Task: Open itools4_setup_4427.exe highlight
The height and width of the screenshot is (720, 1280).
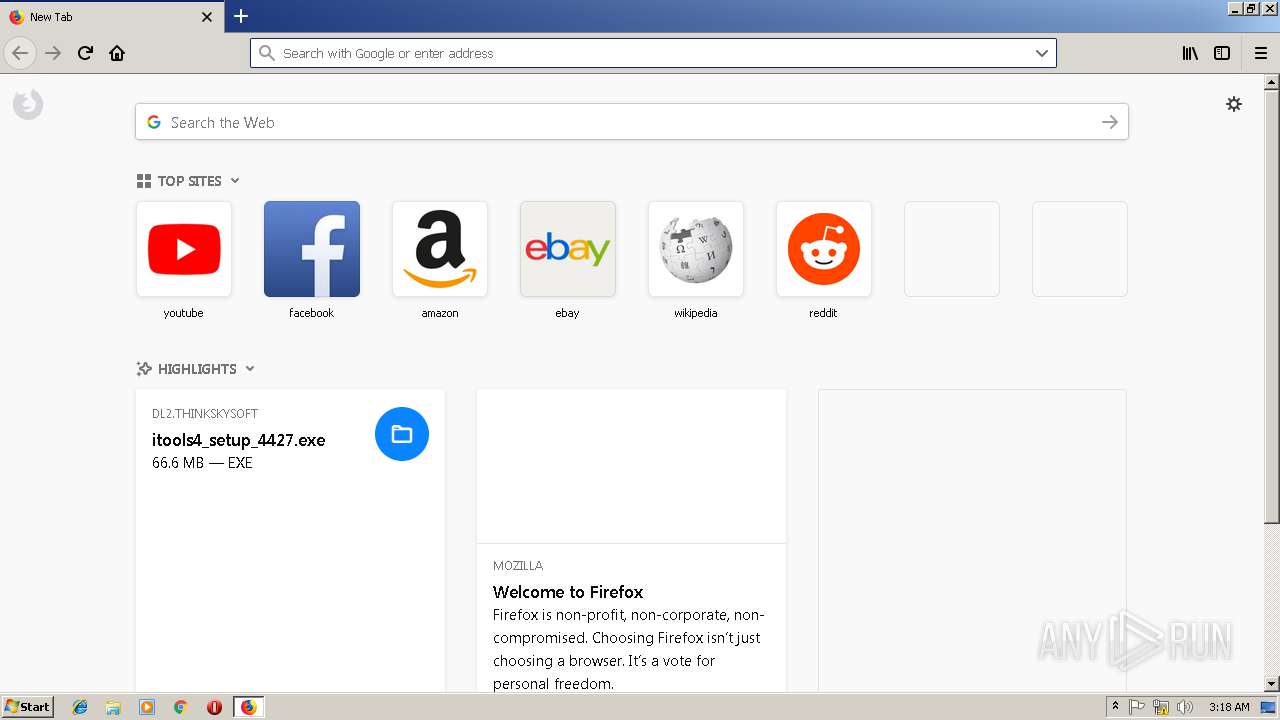Action: 290,540
